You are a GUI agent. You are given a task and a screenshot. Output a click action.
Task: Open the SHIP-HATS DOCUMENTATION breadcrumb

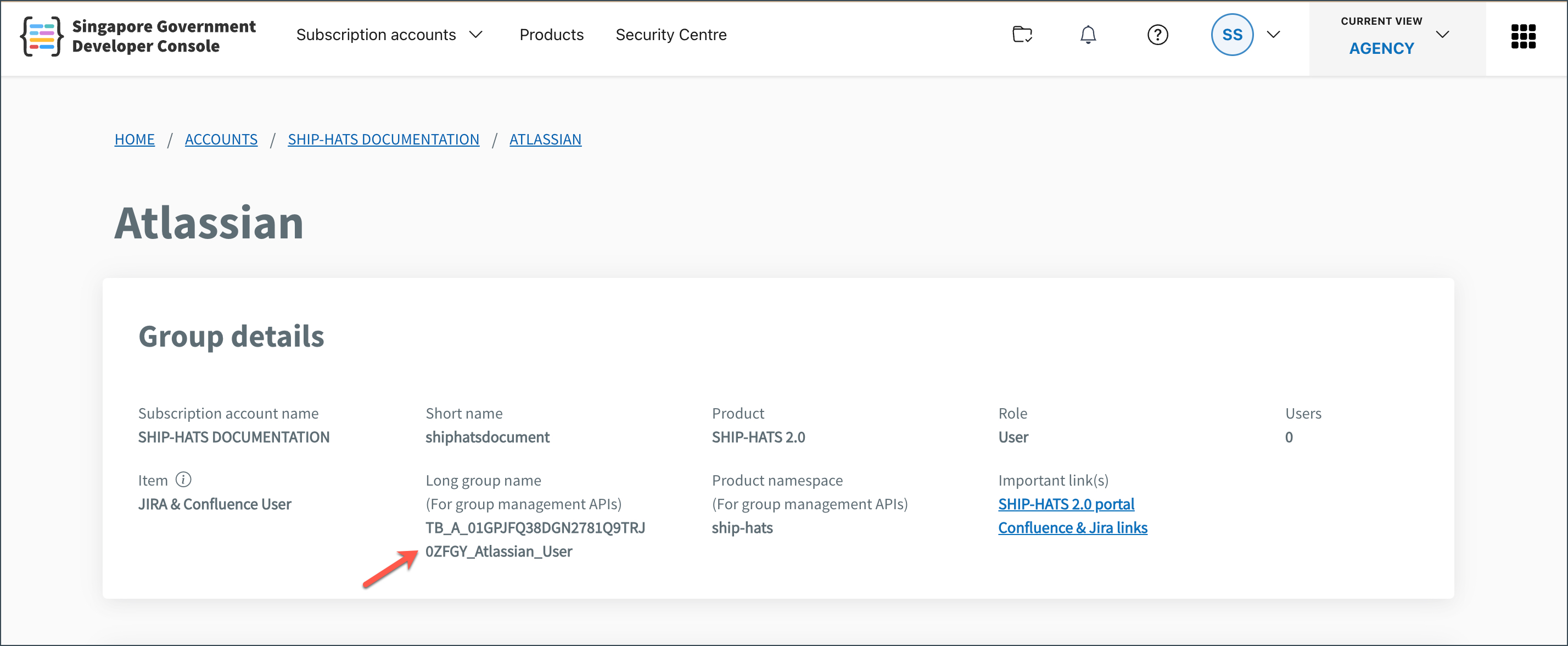click(383, 140)
